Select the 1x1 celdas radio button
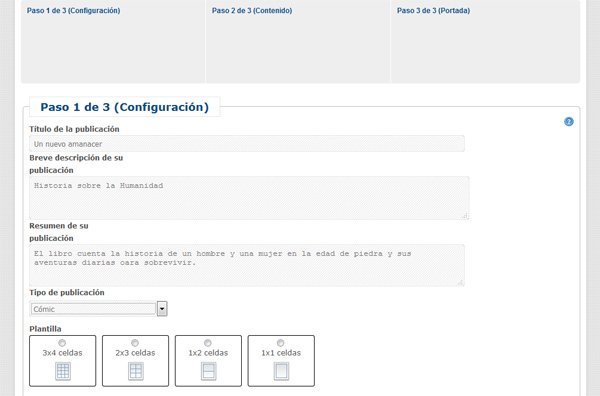600x396 pixels. pos(280,343)
